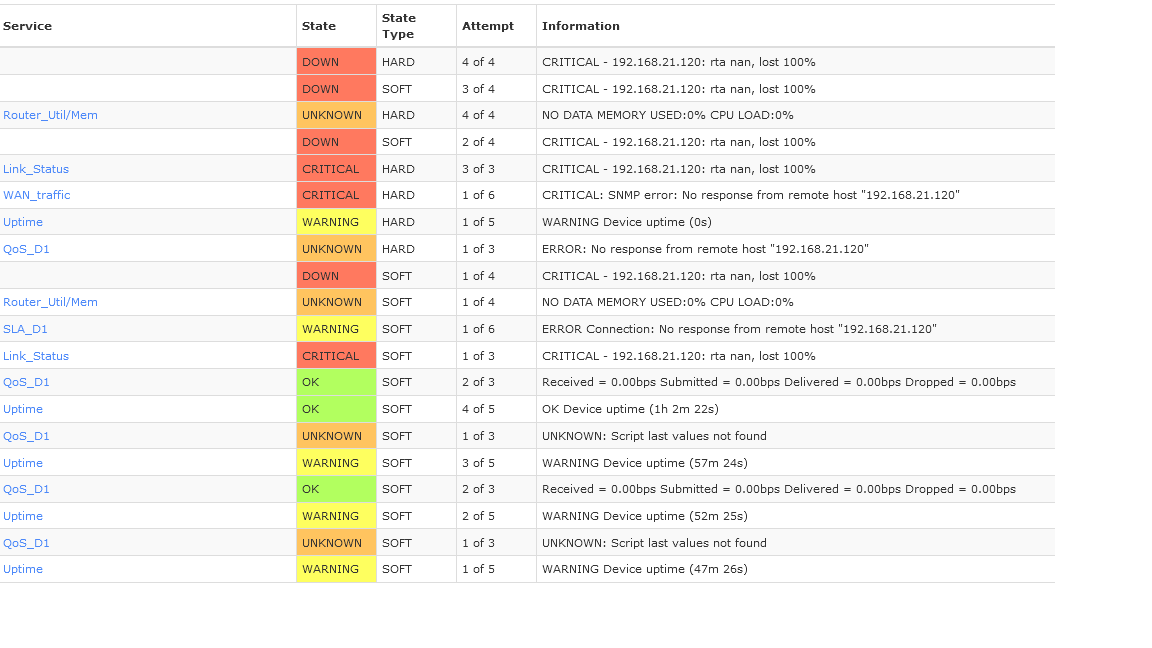Screen dimensions: 1152x648
Task: Open Link_Status link with attempt 1 of 3
Action: tap(36, 356)
